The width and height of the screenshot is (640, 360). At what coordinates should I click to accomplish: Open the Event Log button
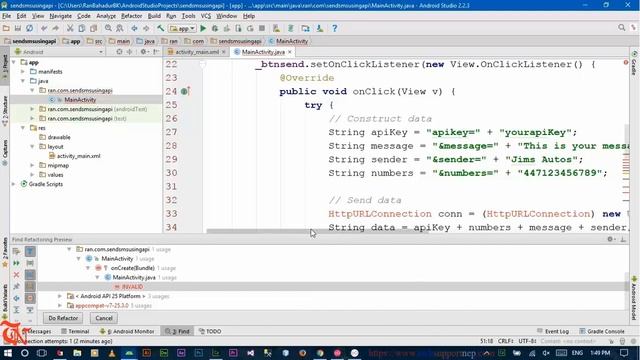553,331
